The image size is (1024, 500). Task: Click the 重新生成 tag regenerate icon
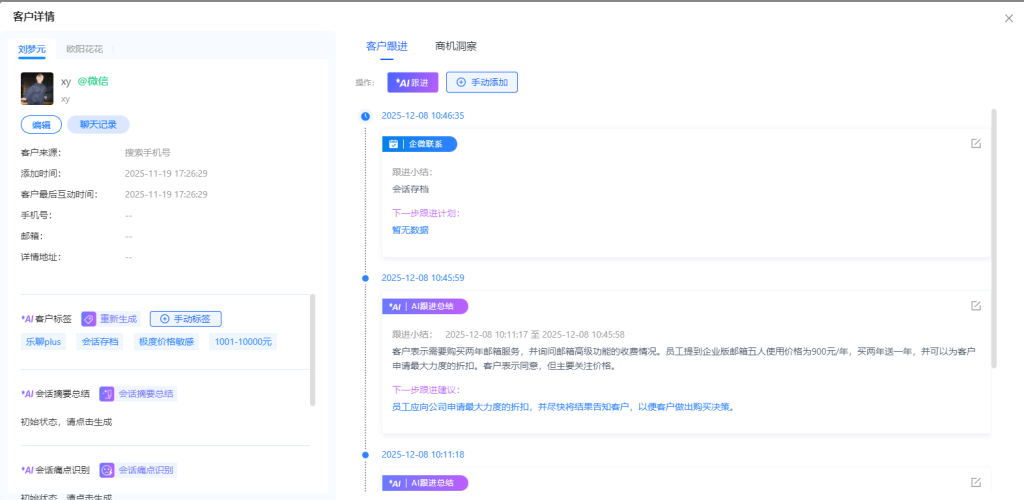[x=89, y=319]
